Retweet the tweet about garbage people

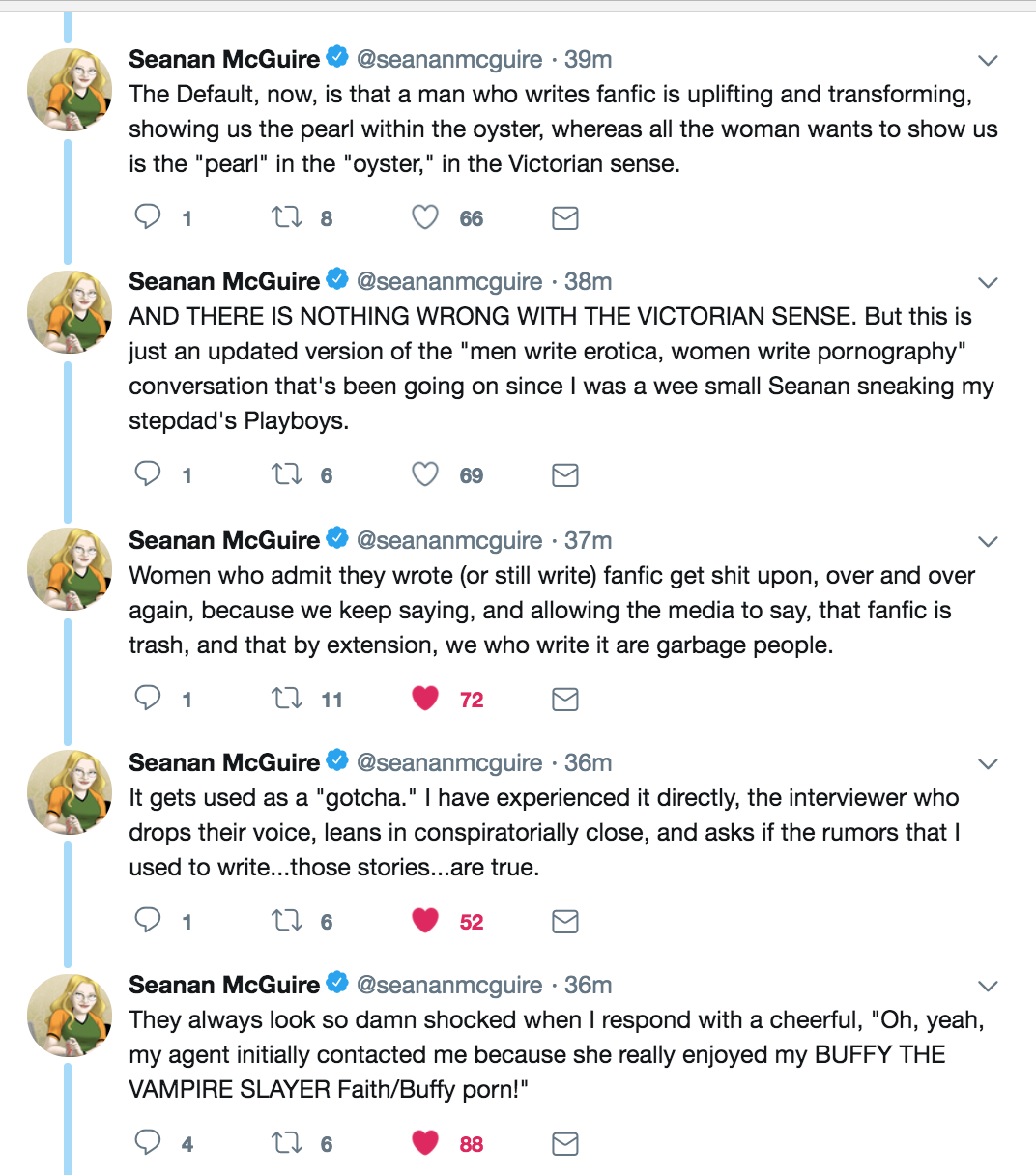click(287, 698)
